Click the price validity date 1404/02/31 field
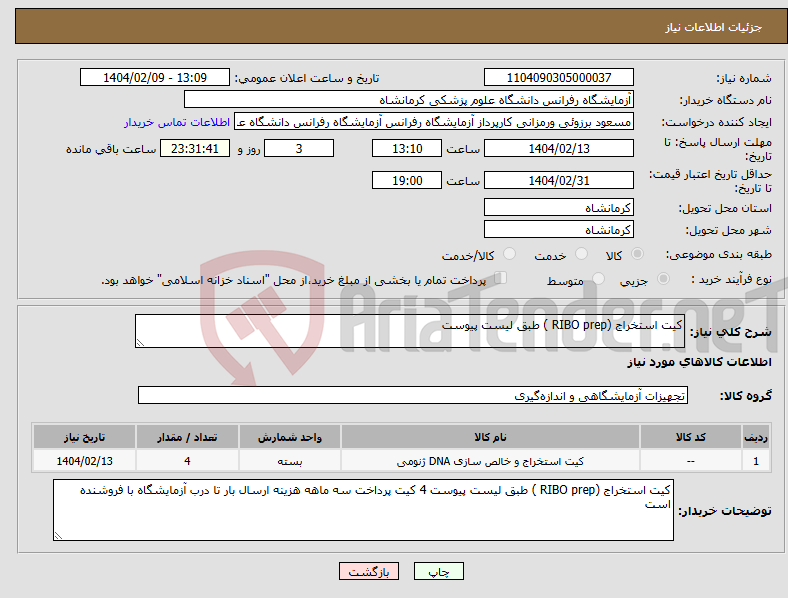788x598 pixels. pyautogui.click(x=559, y=180)
